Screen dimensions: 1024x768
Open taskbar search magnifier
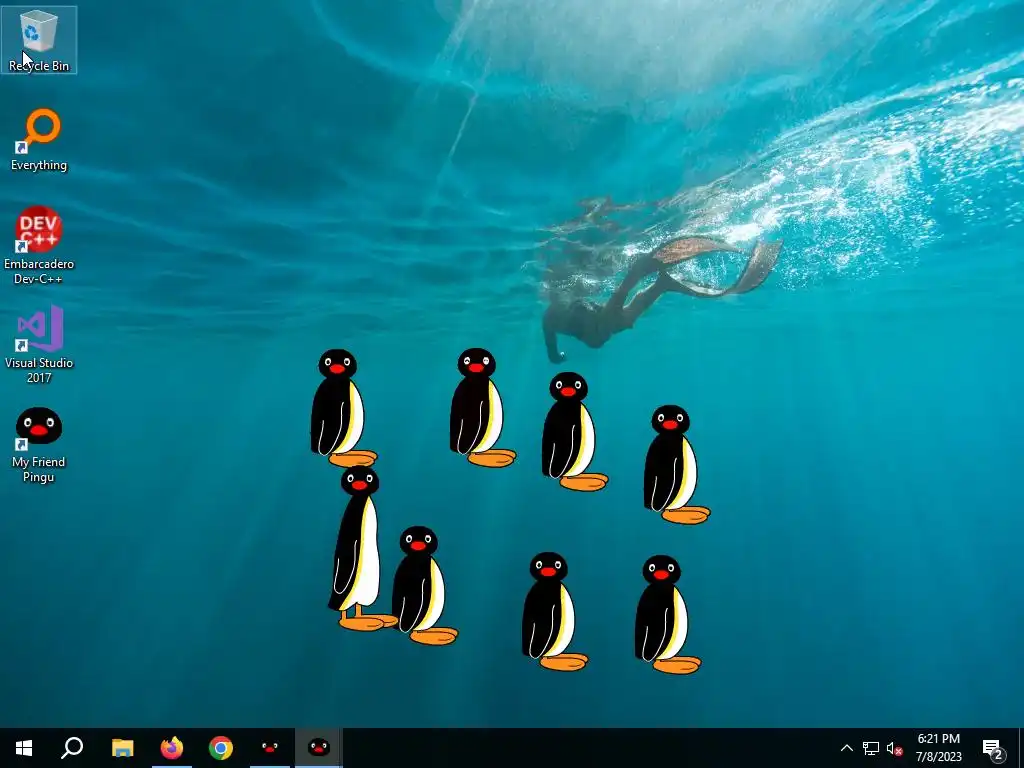pos(72,748)
